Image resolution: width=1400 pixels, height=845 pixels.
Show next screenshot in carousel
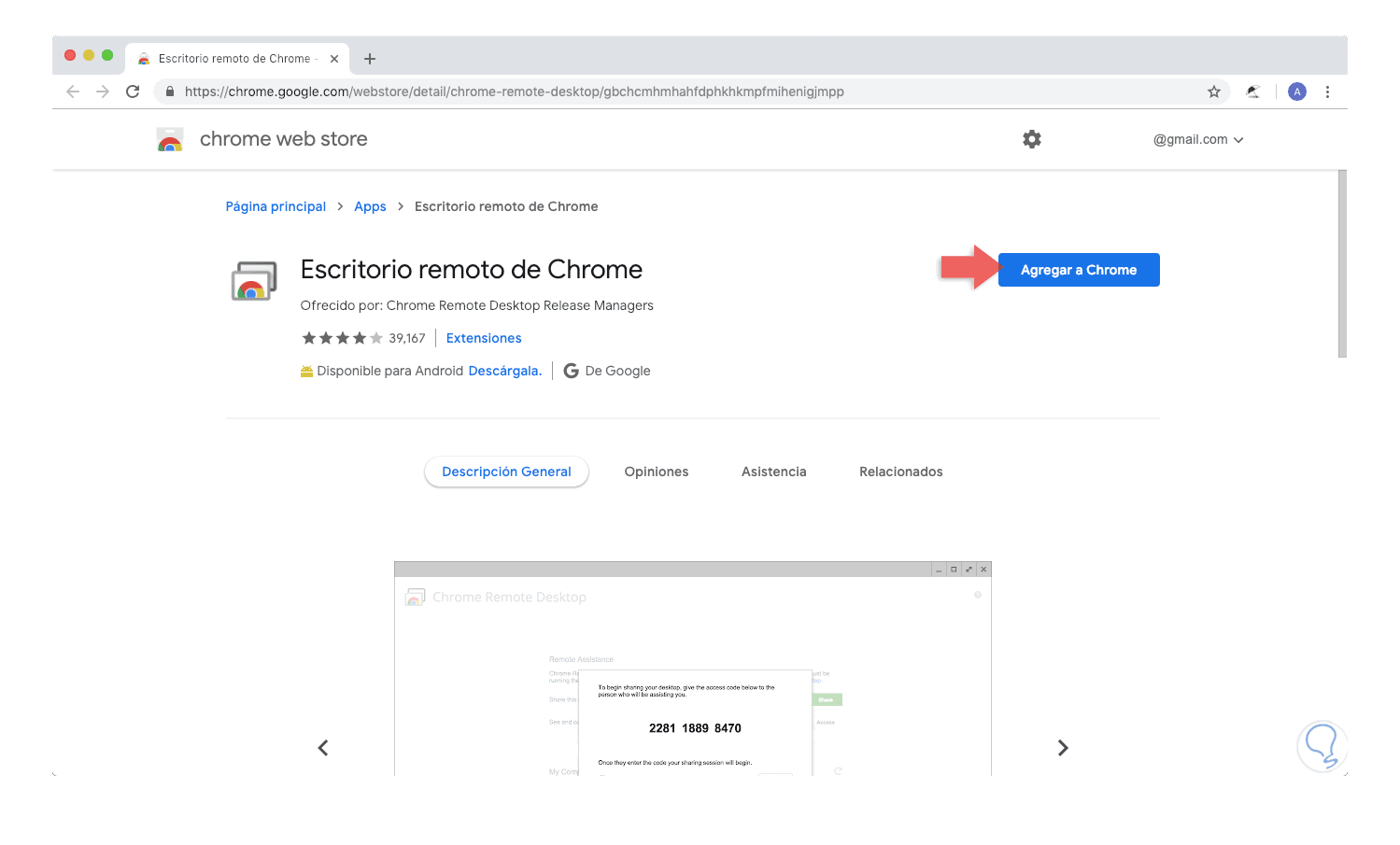(x=1063, y=748)
